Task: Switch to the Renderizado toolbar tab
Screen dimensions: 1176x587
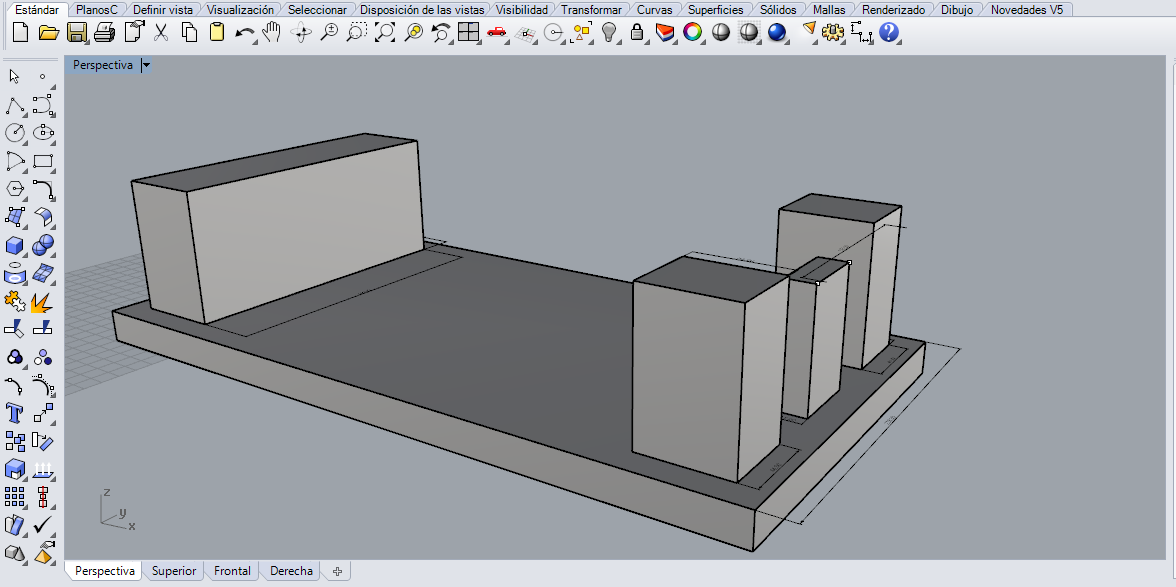Action: pyautogui.click(x=893, y=9)
